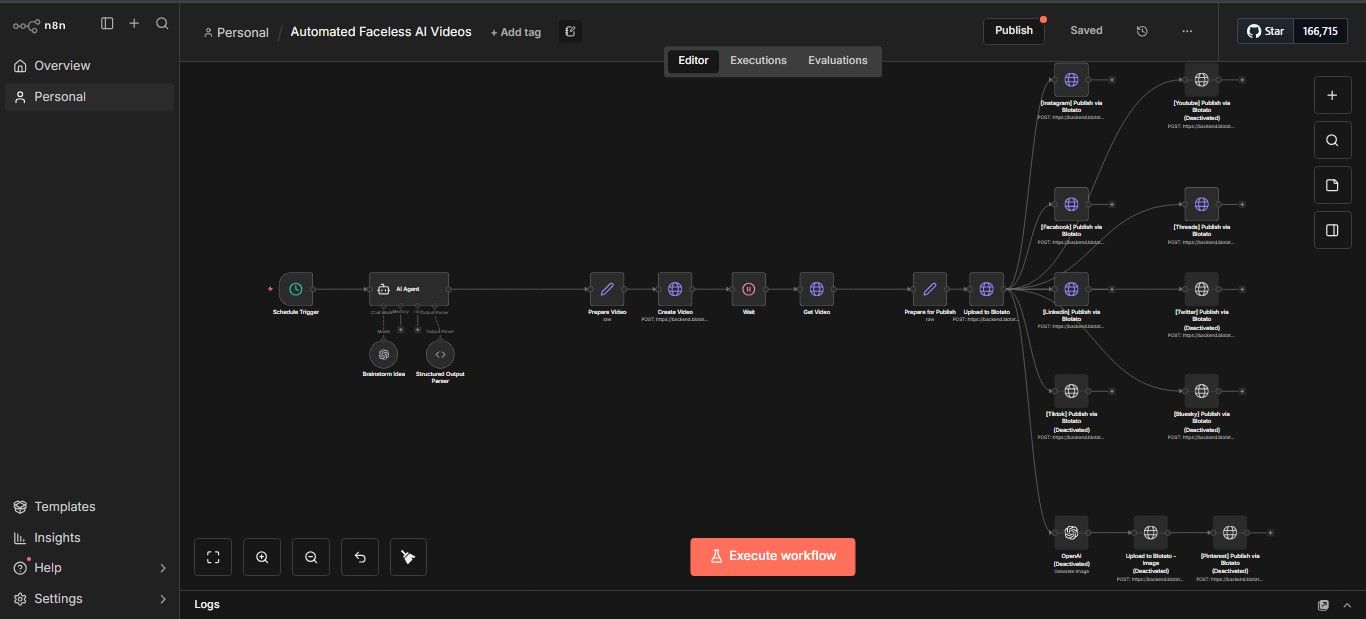Select the Upload to Blotato - Image node
Screen dimensions: 1366x619
click(1150, 533)
